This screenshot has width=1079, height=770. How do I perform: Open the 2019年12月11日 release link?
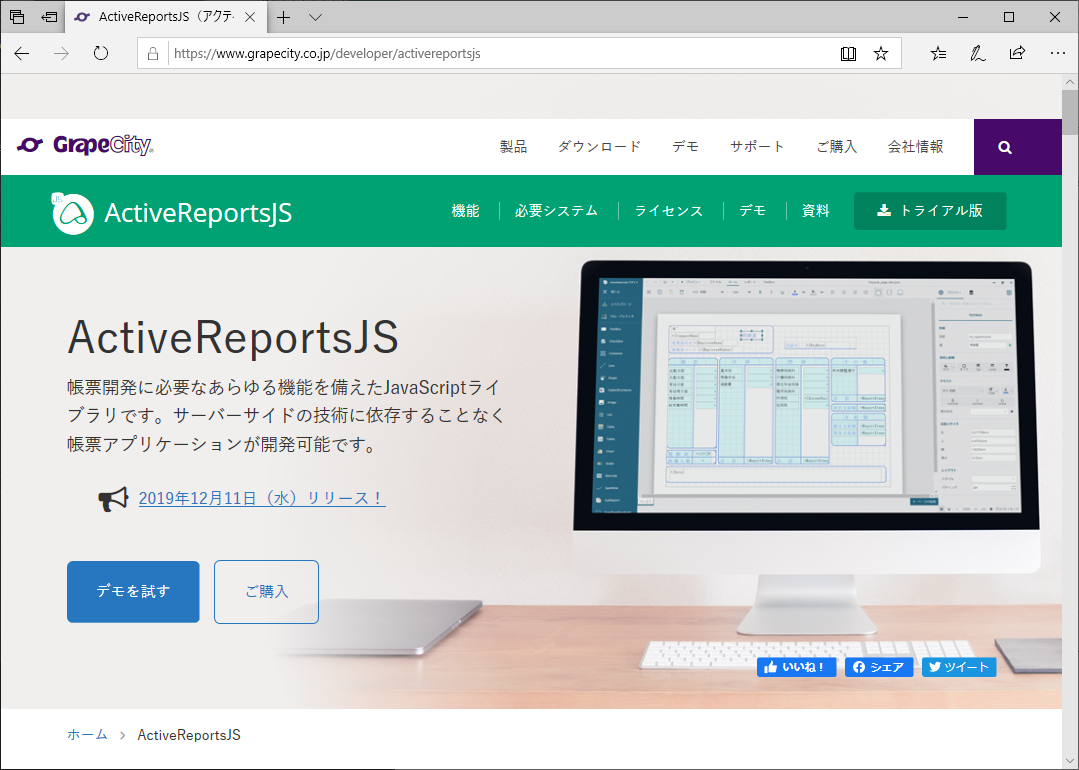pos(262,498)
